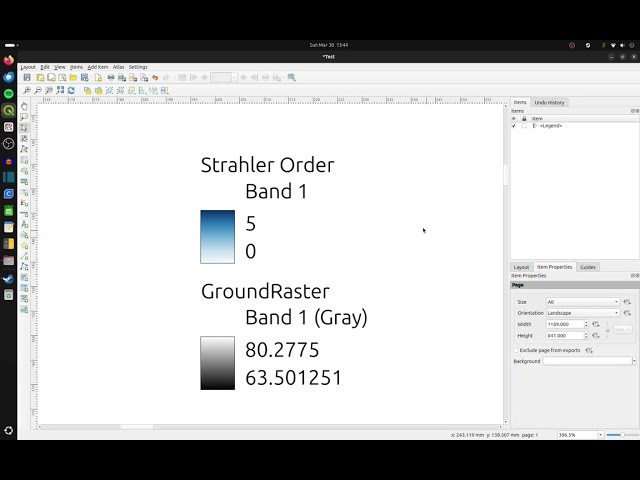The image size is (640, 480).
Task: Open the atlas page number combo box
Action: click(x=223, y=78)
